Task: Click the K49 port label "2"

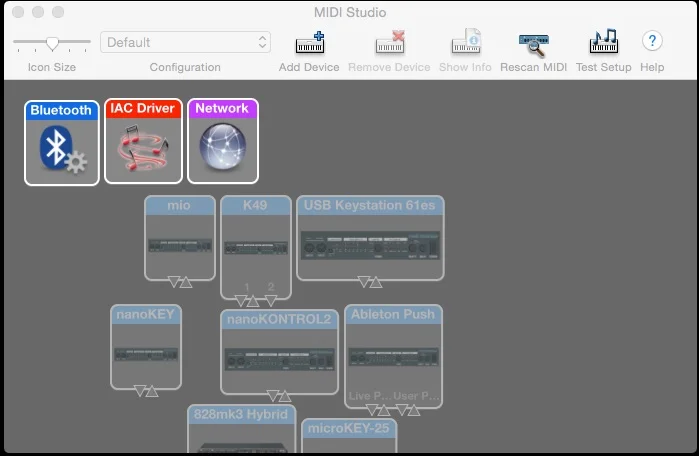Action: click(x=271, y=287)
